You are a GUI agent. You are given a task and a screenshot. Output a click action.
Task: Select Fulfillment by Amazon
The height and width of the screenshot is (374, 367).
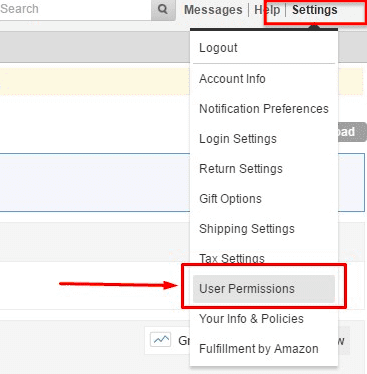point(259,349)
